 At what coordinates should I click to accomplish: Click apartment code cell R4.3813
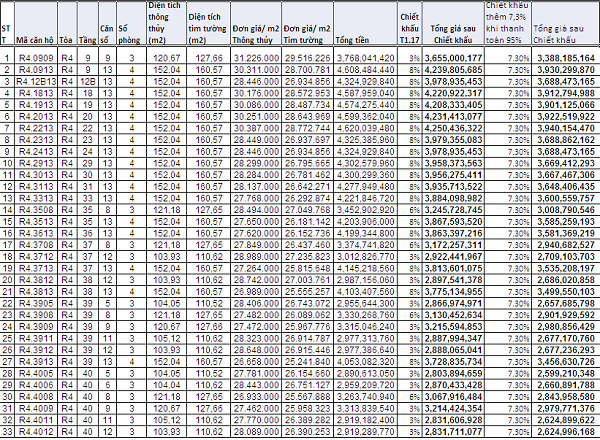point(36,292)
